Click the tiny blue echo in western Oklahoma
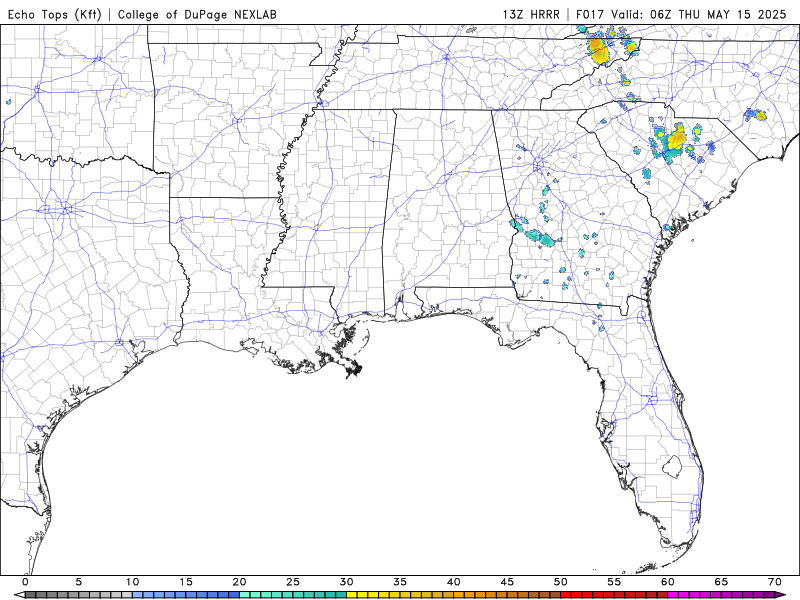Screen dimensions: 800x600 [8, 102]
